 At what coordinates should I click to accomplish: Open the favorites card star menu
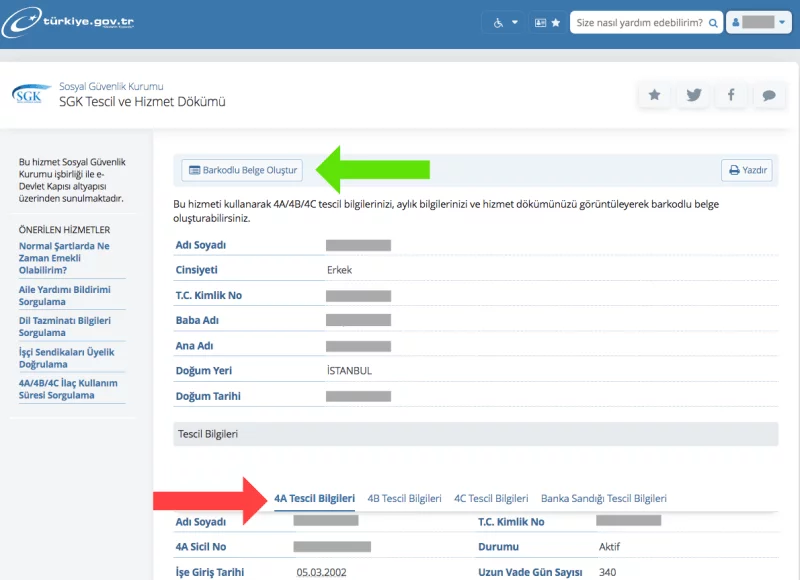point(547,22)
